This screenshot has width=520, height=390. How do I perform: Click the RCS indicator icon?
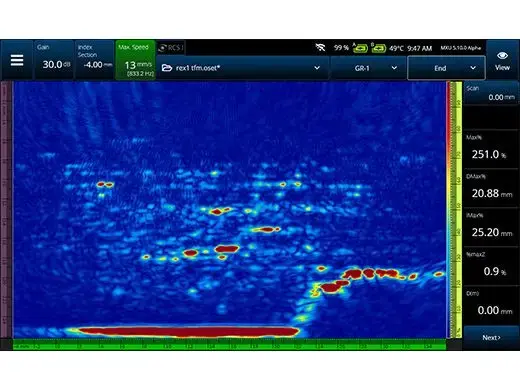[171, 48]
